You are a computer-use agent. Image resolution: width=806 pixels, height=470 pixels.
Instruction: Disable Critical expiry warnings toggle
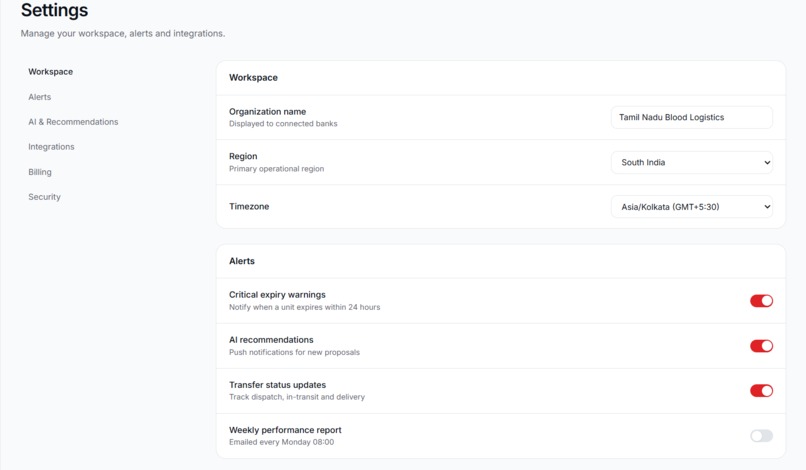(761, 301)
